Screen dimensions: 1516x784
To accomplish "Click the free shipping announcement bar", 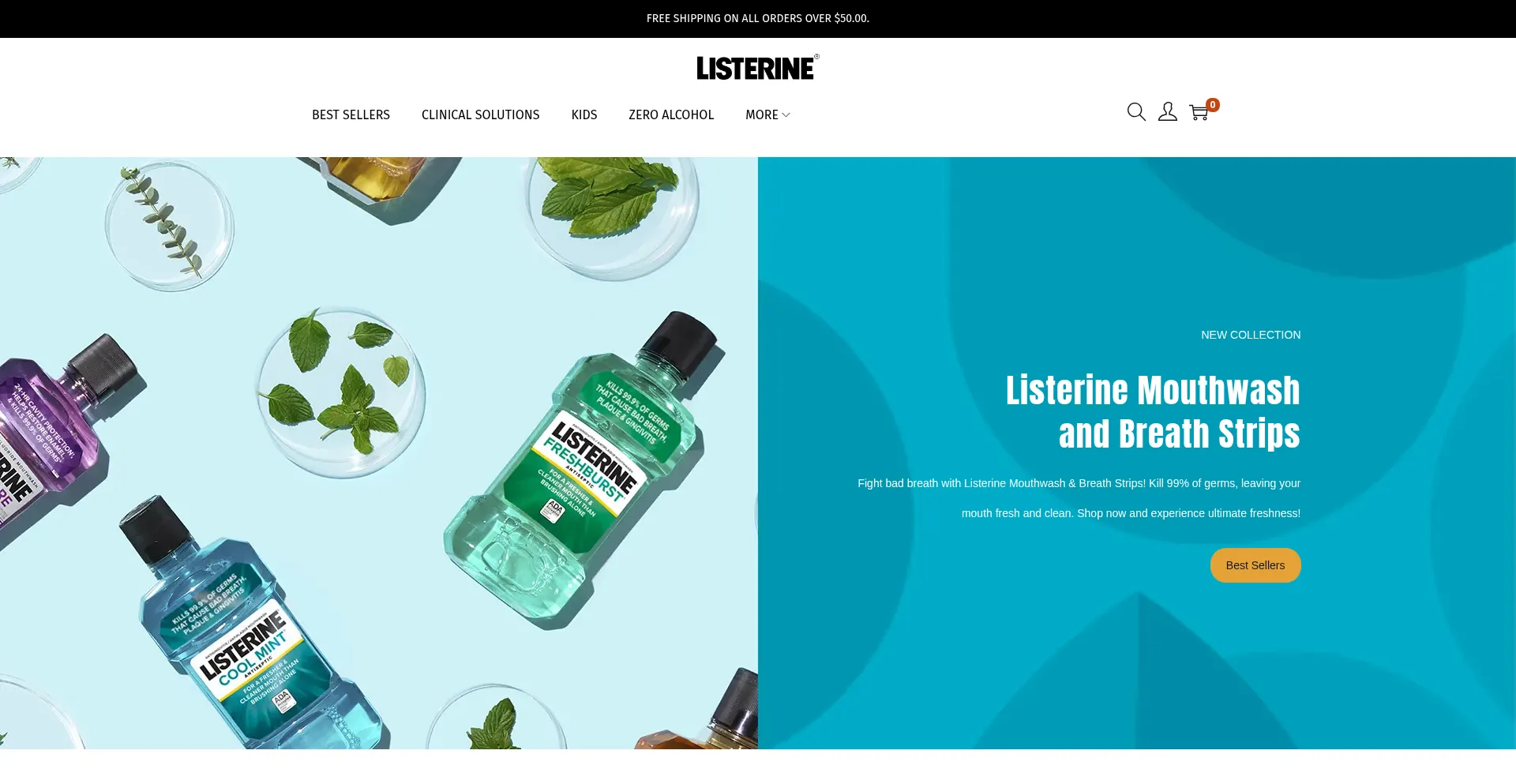I will tap(758, 18).
